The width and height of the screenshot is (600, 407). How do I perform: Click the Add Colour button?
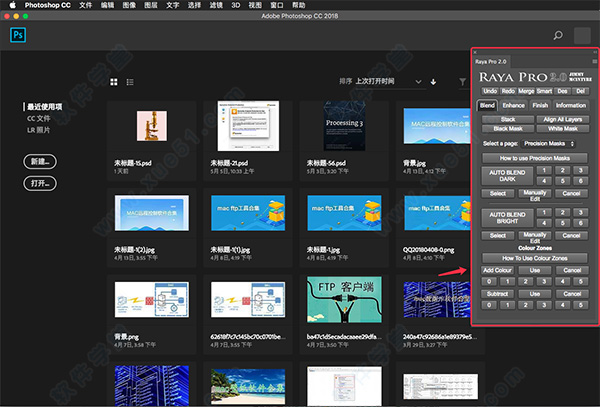pyautogui.click(x=497, y=270)
